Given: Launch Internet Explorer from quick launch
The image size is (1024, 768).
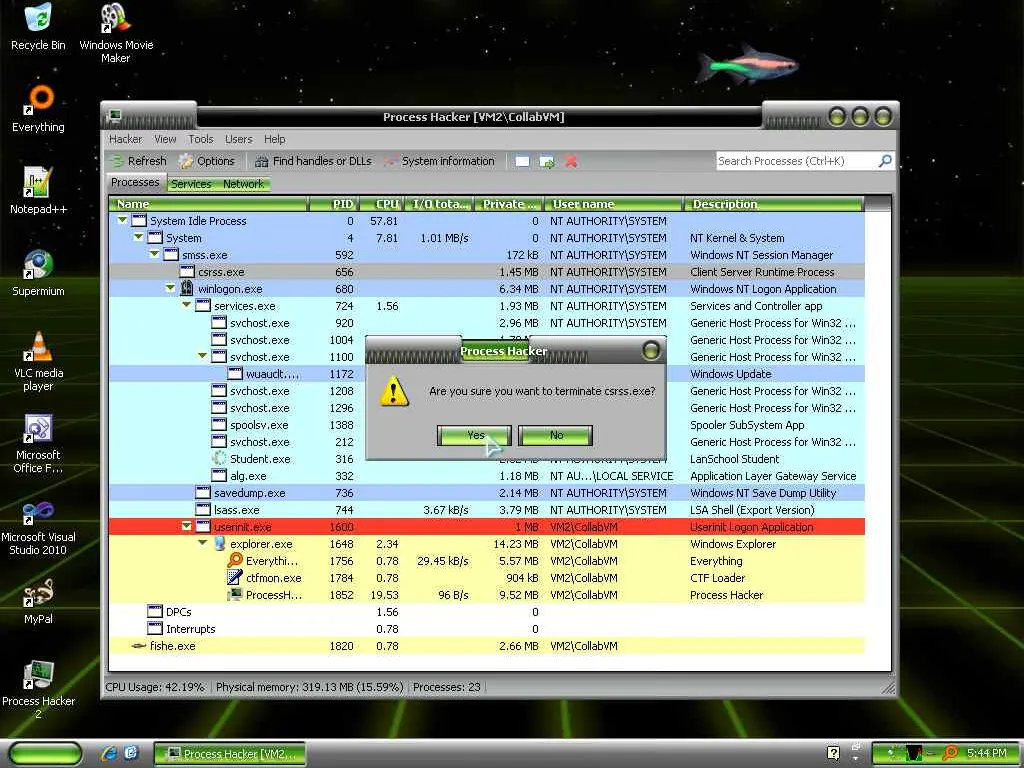Looking at the screenshot, I should [x=108, y=753].
